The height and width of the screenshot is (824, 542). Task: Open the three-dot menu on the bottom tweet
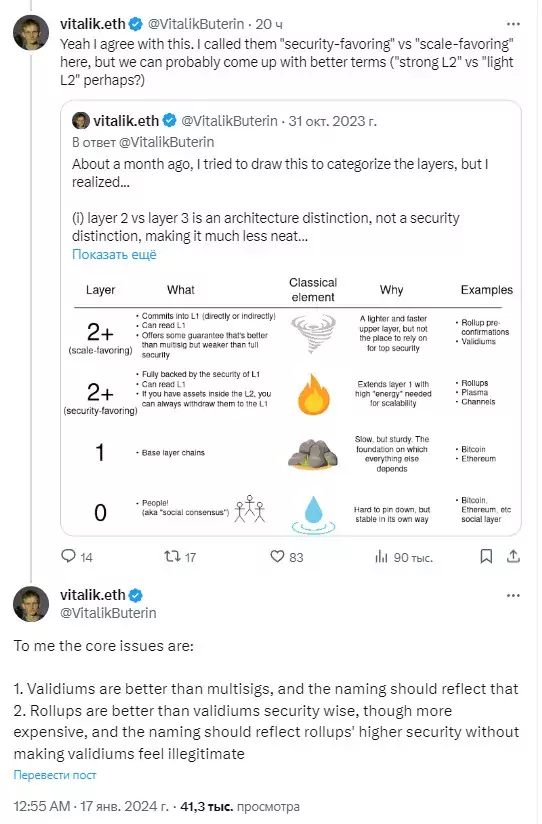tap(513, 595)
